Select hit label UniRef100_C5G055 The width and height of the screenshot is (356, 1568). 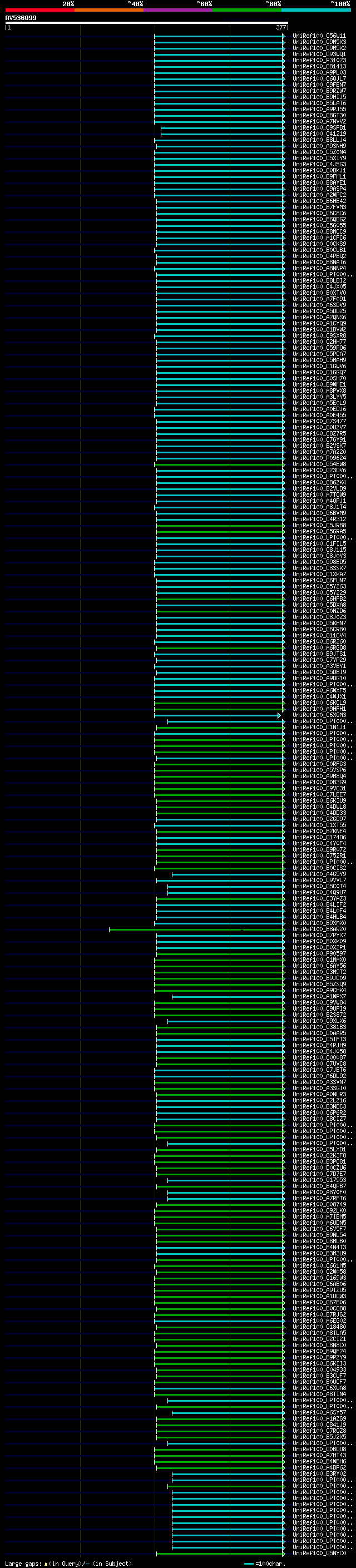point(319,225)
